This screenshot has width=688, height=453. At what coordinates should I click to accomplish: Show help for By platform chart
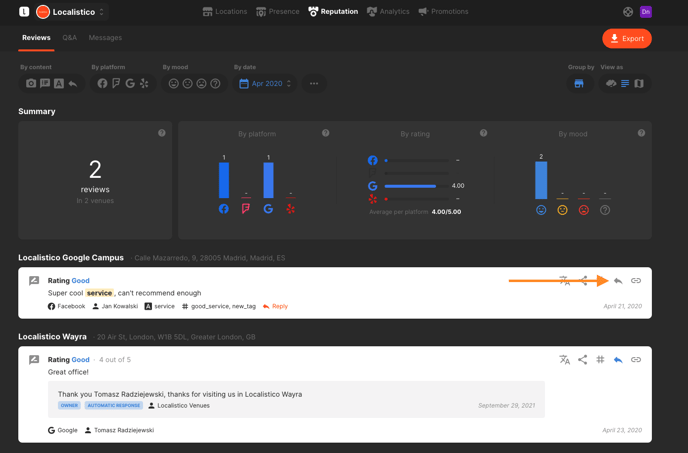326,133
